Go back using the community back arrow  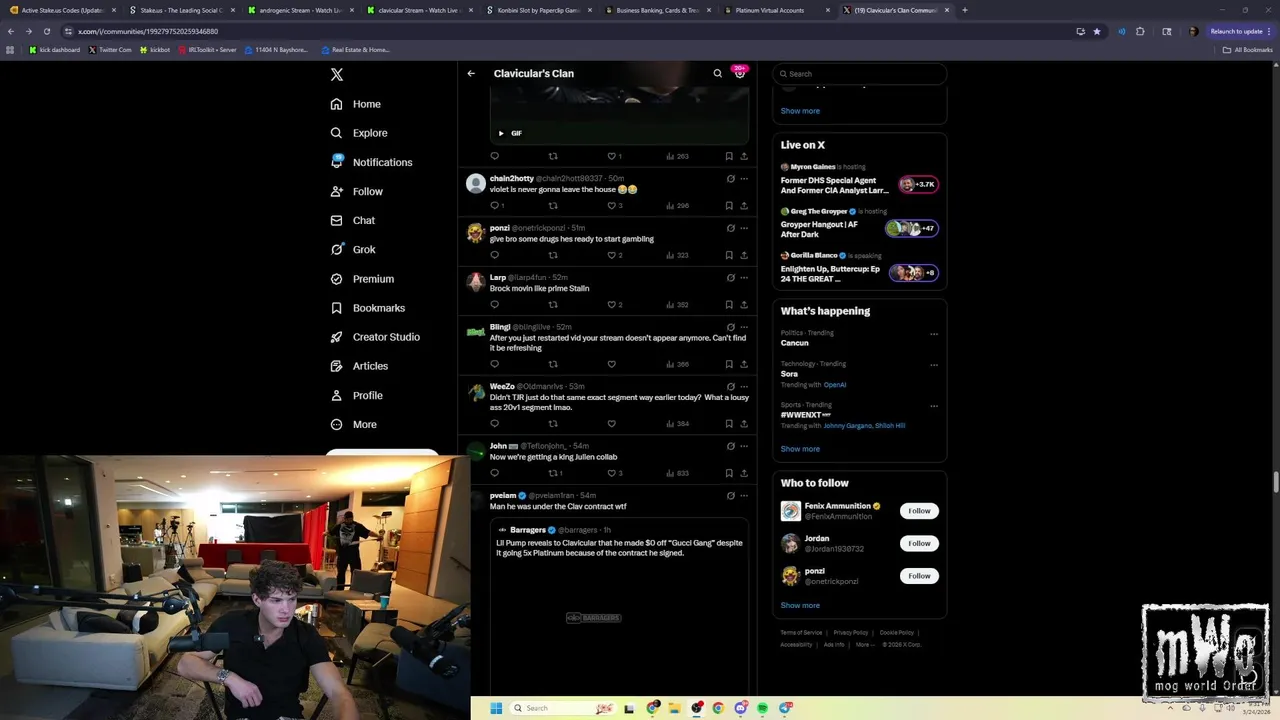pos(471,73)
